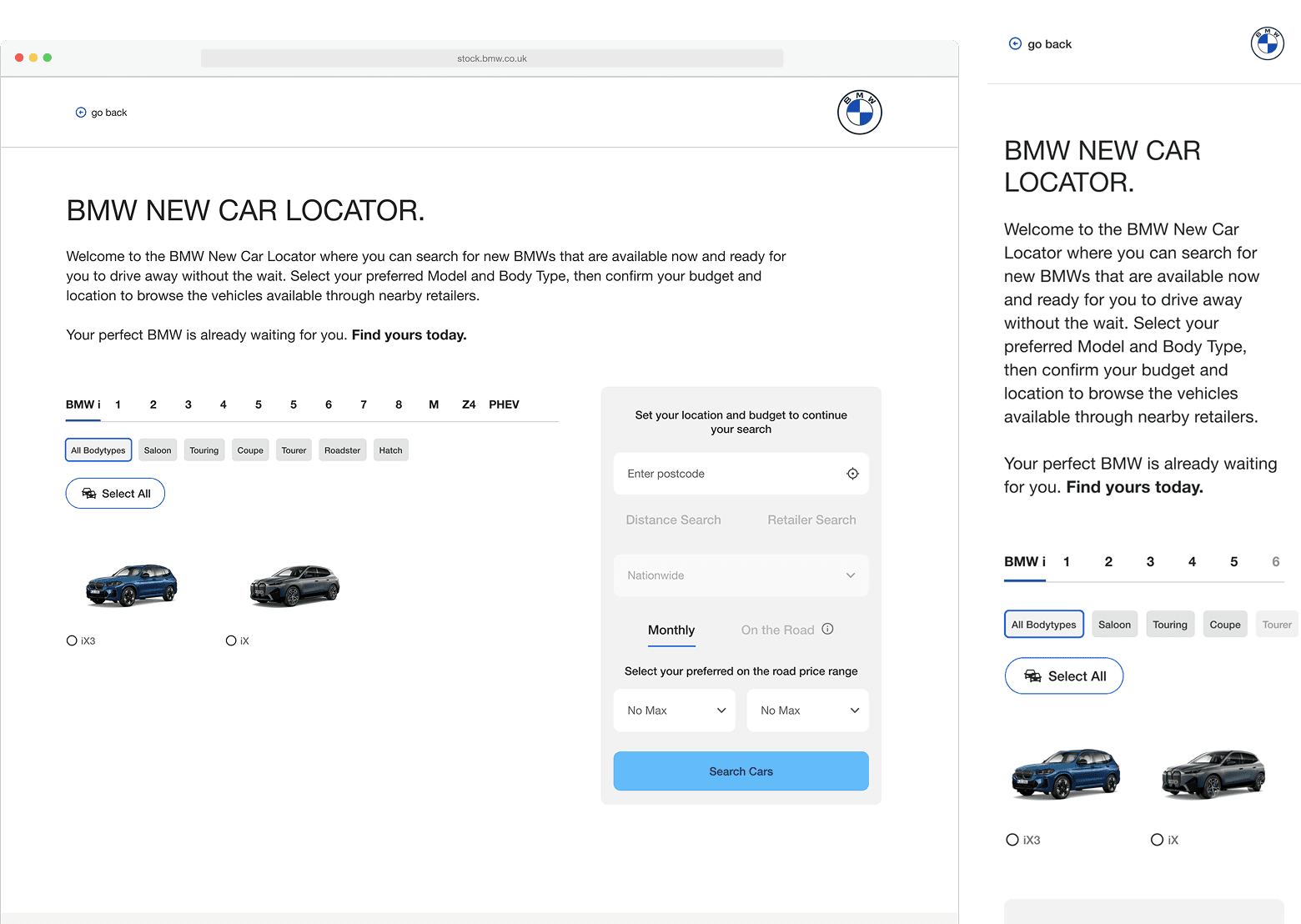Click the stock.bmw.co.uk address bar
Image resolution: width=1301 pixels, height=924 pixels.
492,58
